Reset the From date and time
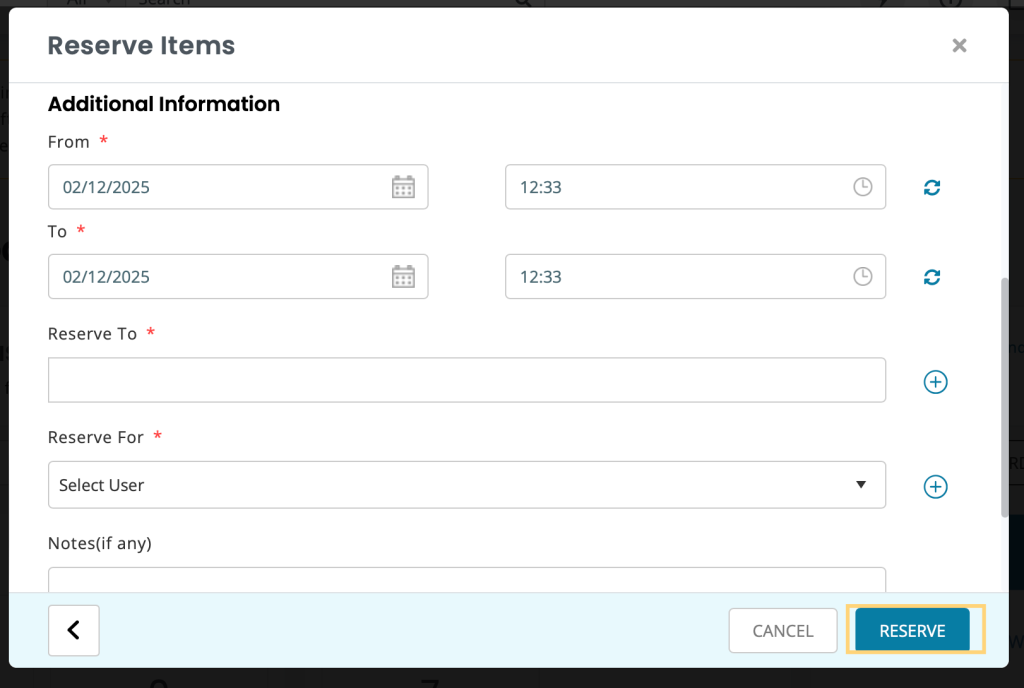This screenshot has height=688, width=1024. [932, 188]
